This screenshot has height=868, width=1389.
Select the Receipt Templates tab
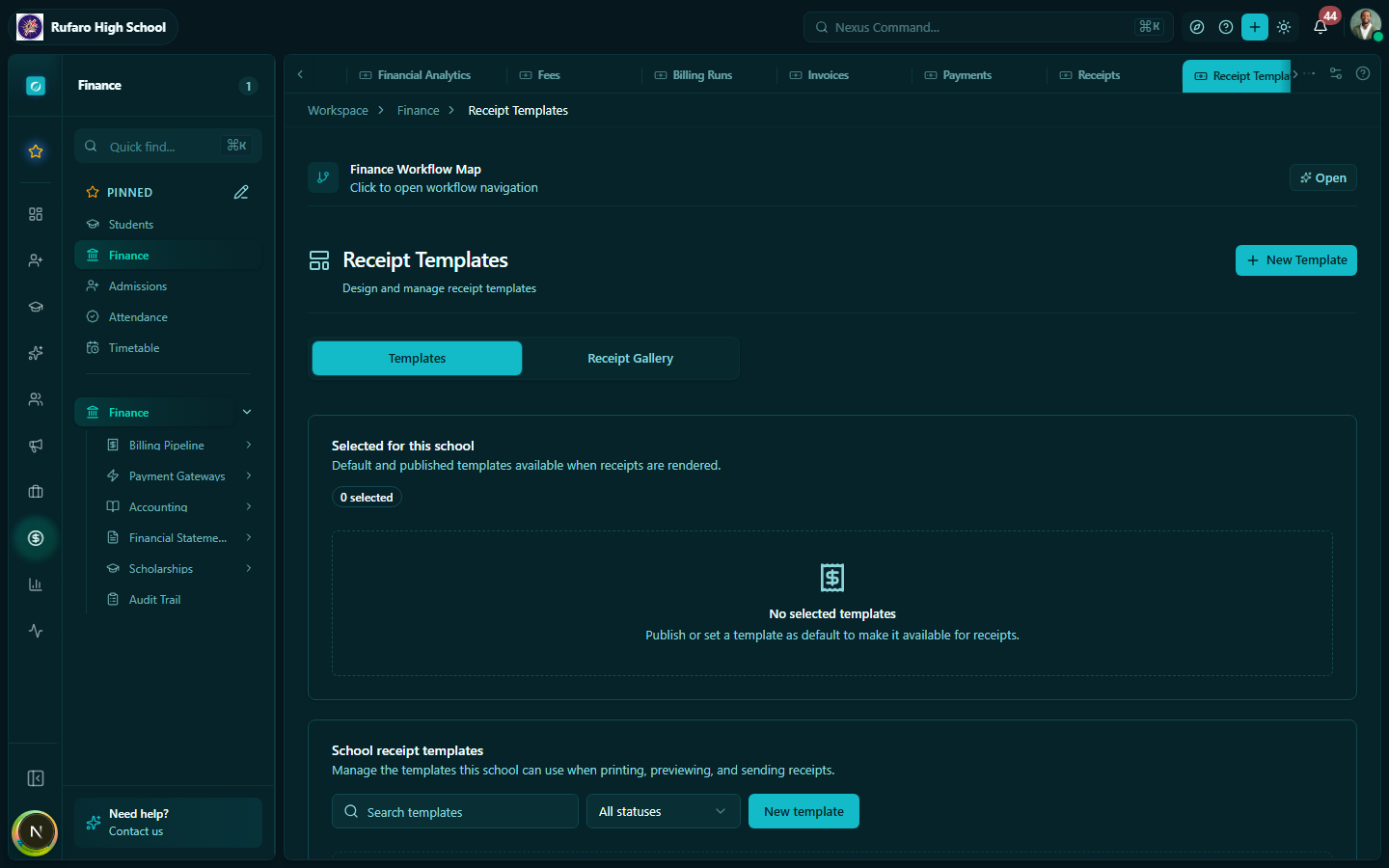(1237, 76)
